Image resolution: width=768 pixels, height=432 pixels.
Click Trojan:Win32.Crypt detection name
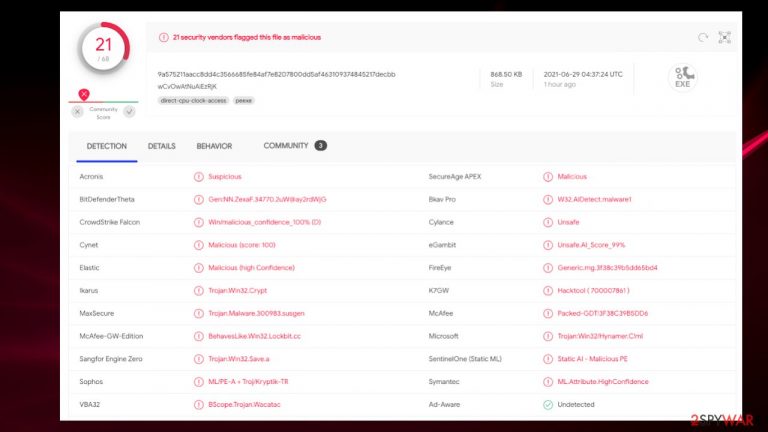pyautogui.click(x=238, y=291)
